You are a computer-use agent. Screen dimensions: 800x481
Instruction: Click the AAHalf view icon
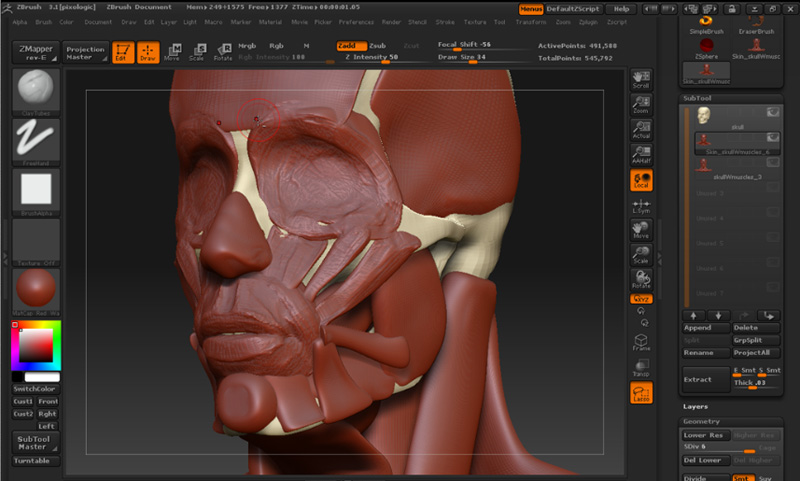[641, 155]
